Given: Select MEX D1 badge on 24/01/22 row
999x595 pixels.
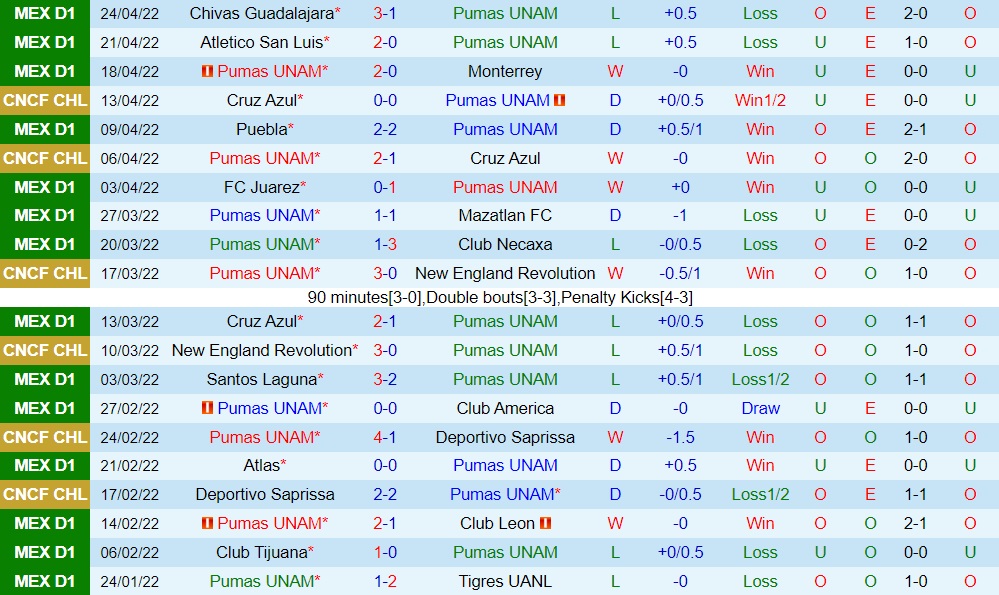Looking at the screenshot, I should pyautogui.click(x=45, y=581).
